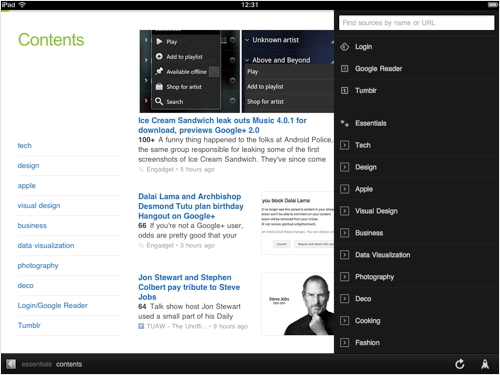Viewport: 500px width, 375px height.
Task: Expand the Visual Design arrow icon
Action: coord(345,211)
